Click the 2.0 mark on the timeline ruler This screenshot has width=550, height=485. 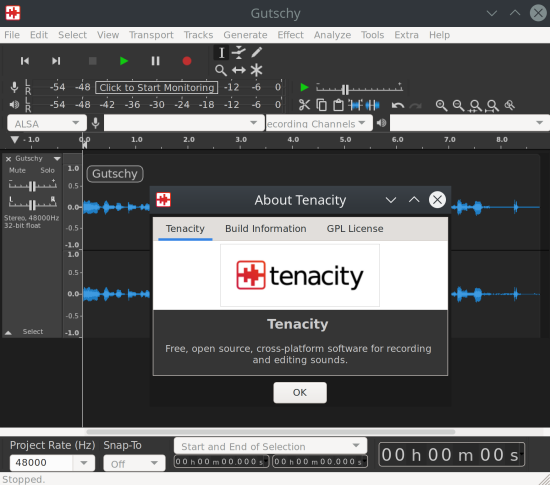189,140
